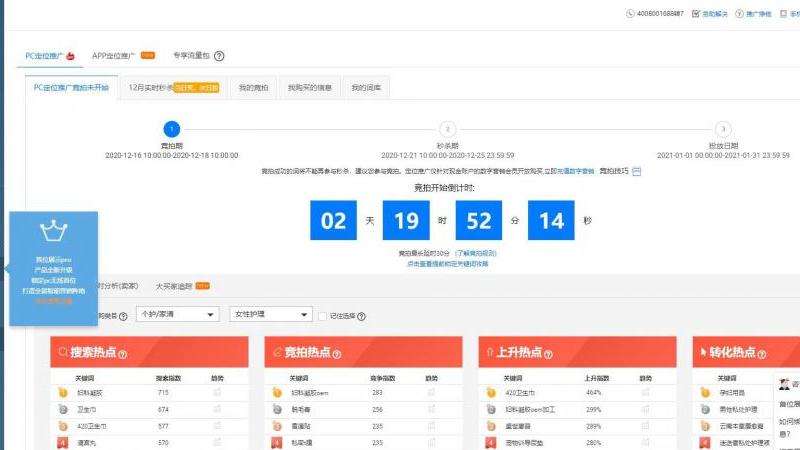Click the 了解竞拍规则 link
The width and height of the screenshot is (800, 450).
pos(475,255)
